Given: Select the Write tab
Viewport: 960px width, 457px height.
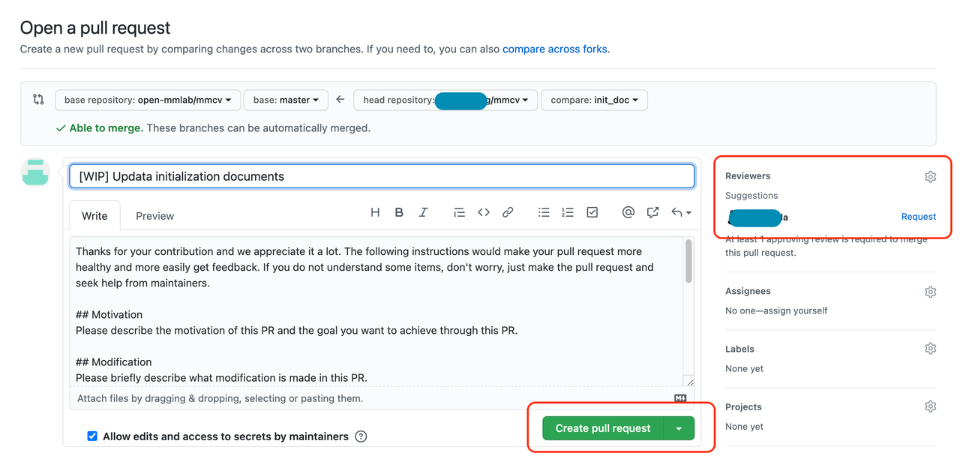Looking at the screenshot, I should (x=94, y=216).
